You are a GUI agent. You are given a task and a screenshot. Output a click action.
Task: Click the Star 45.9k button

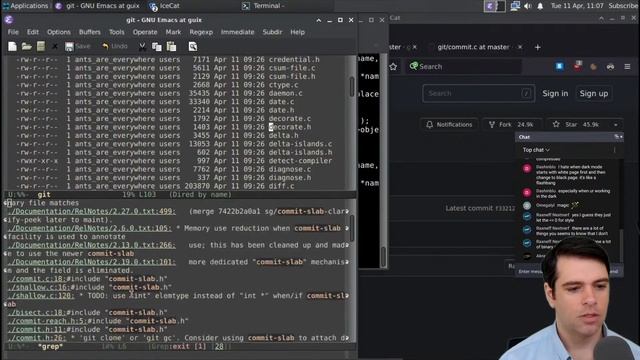click(x=577, y=124)
